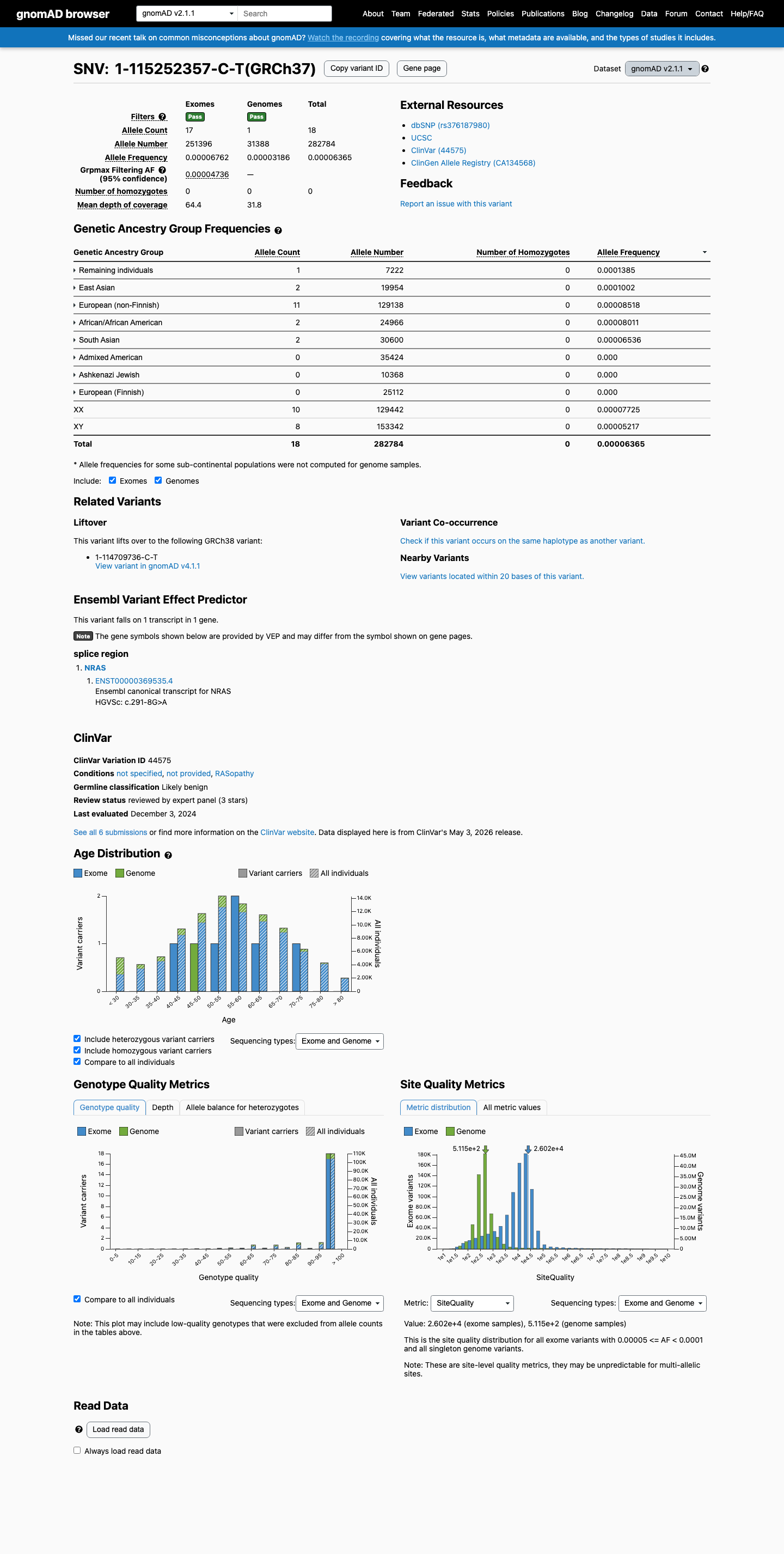Open transcript ENST00000369535.4 link
Viewport: 784px width, 1554px height.
(x=134, y=681)
